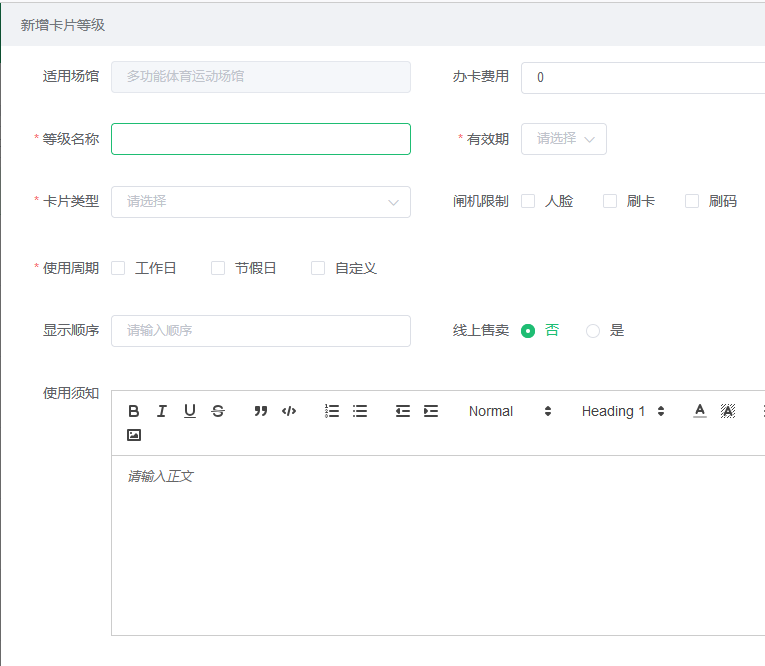Check the 工作日 usage period option
This screenshot has height=666, width=765.
tap(118, 268)
